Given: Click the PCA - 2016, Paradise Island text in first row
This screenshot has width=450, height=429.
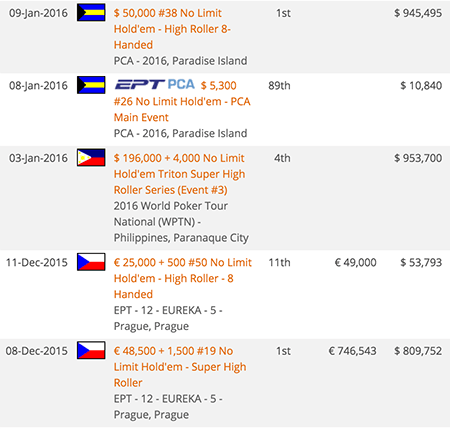Looking at the screenshot, I should coord(180,61).
